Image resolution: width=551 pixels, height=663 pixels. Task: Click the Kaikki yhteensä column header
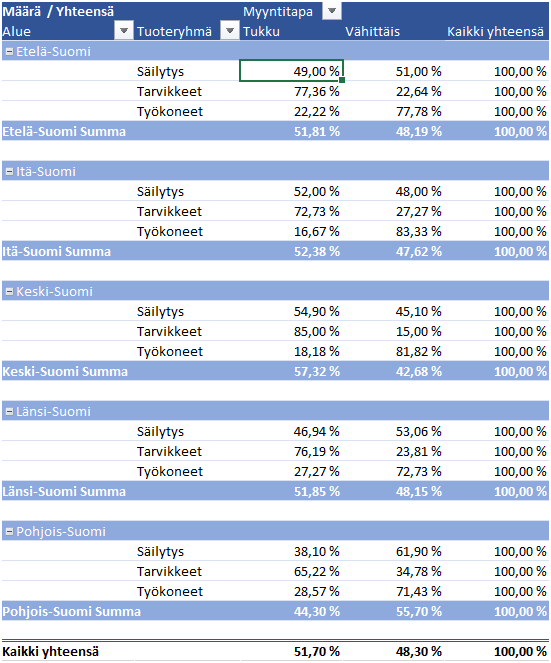496,31
